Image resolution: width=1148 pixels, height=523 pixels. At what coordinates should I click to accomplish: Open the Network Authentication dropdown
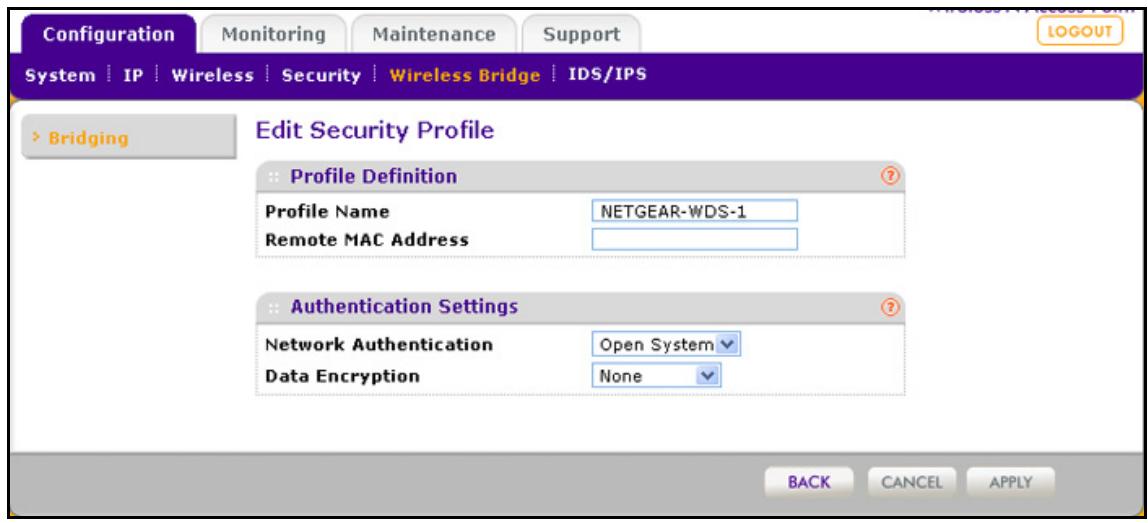coord(666,344)
